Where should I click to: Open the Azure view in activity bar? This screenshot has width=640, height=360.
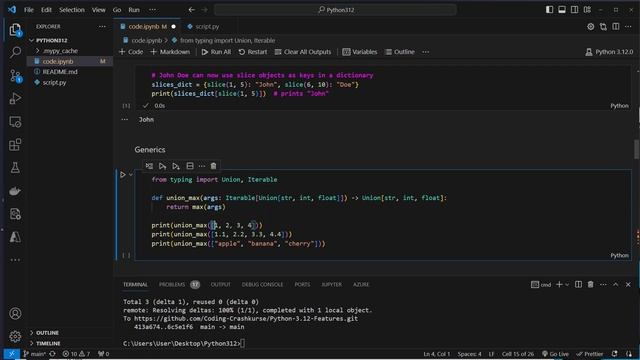(15, 237)
